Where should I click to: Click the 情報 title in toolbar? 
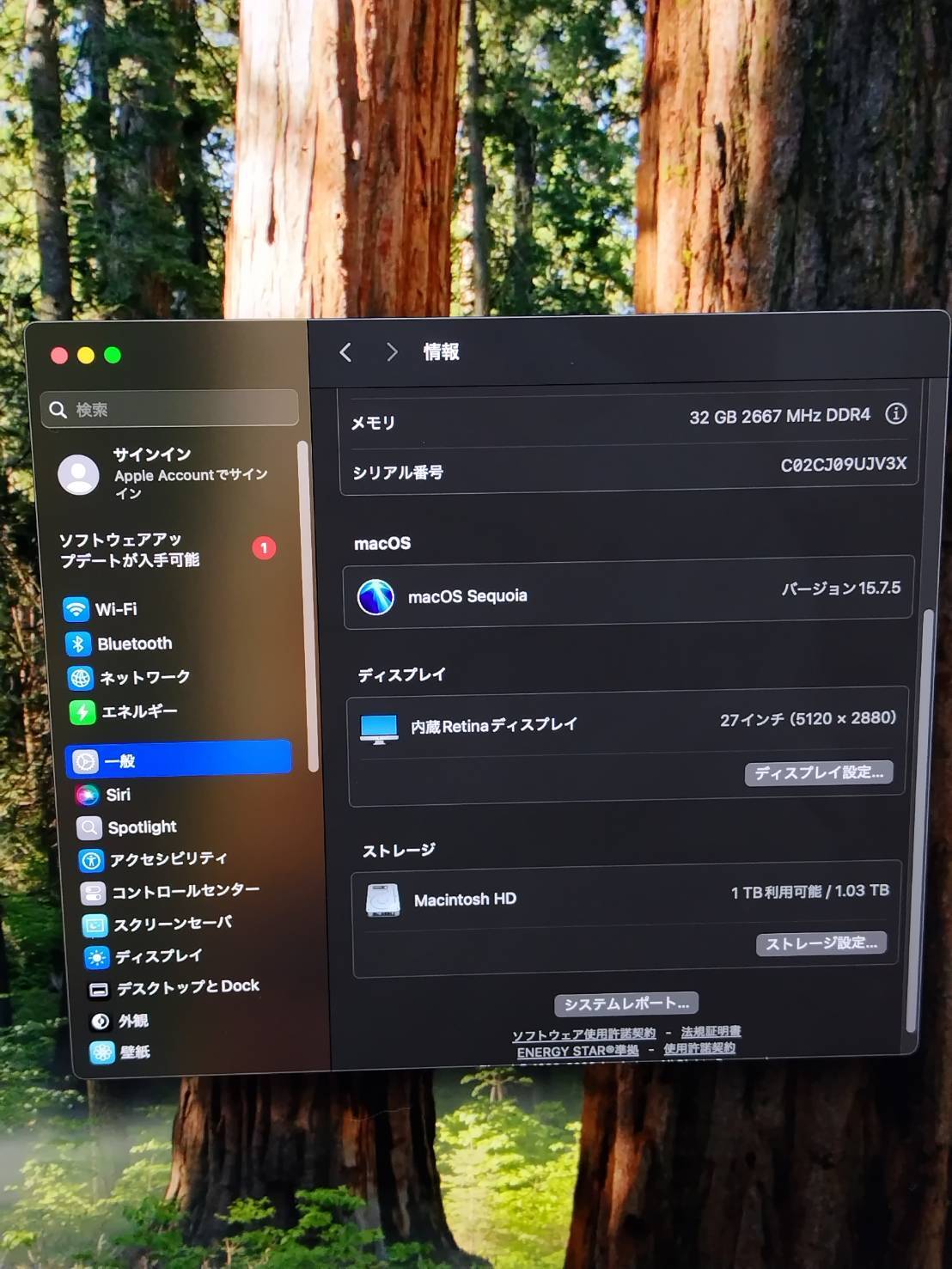(442, 351)
